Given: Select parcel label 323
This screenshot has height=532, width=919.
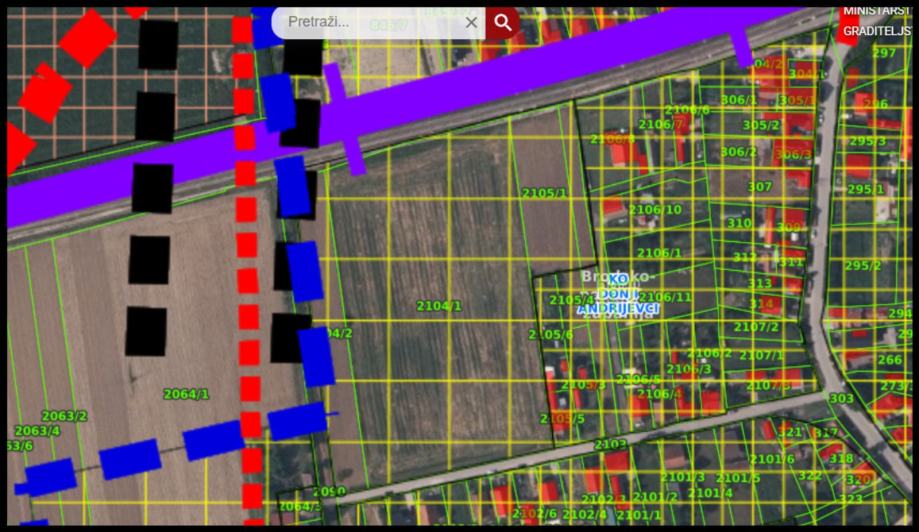Looking at the screenshot, I should click(x=850, y=499).
